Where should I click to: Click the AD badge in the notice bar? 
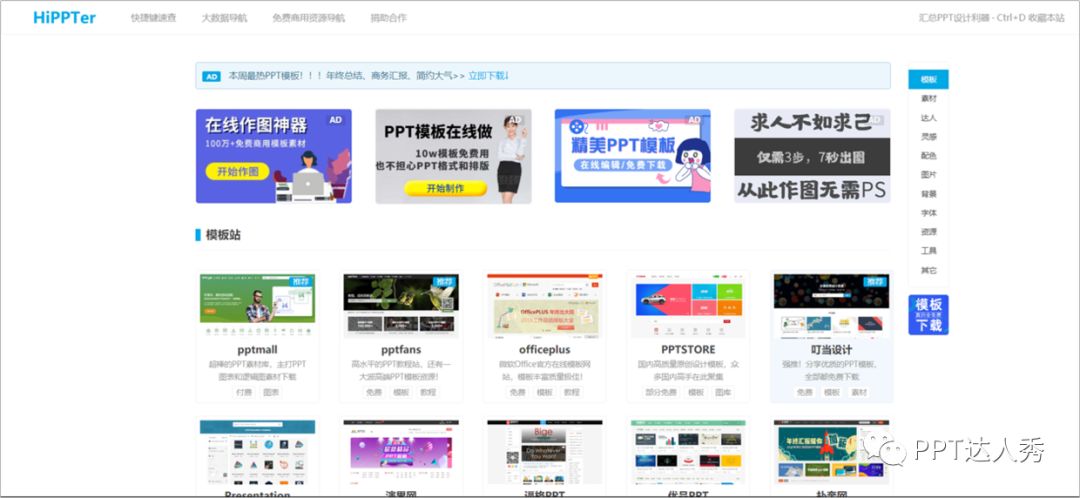click(211, 76)
